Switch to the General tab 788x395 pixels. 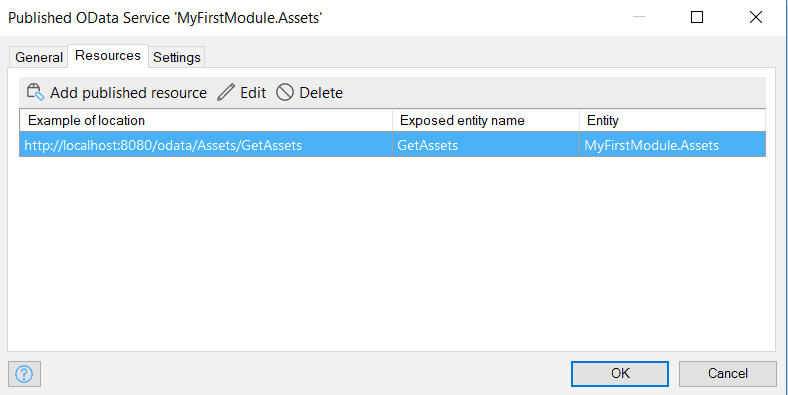[x=39, y=57]
